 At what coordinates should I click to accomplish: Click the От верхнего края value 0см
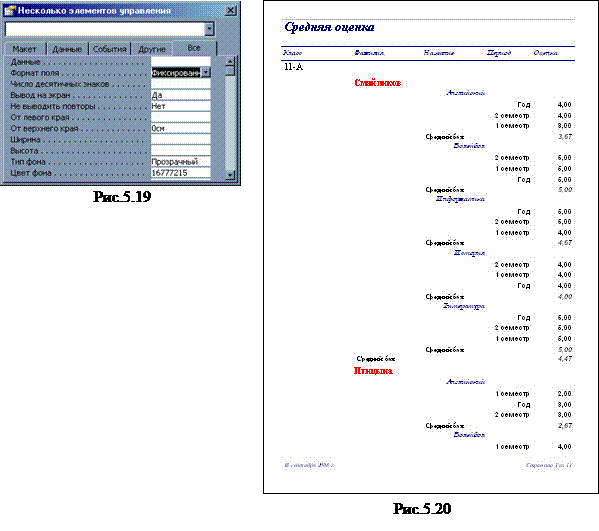[181, 128]
